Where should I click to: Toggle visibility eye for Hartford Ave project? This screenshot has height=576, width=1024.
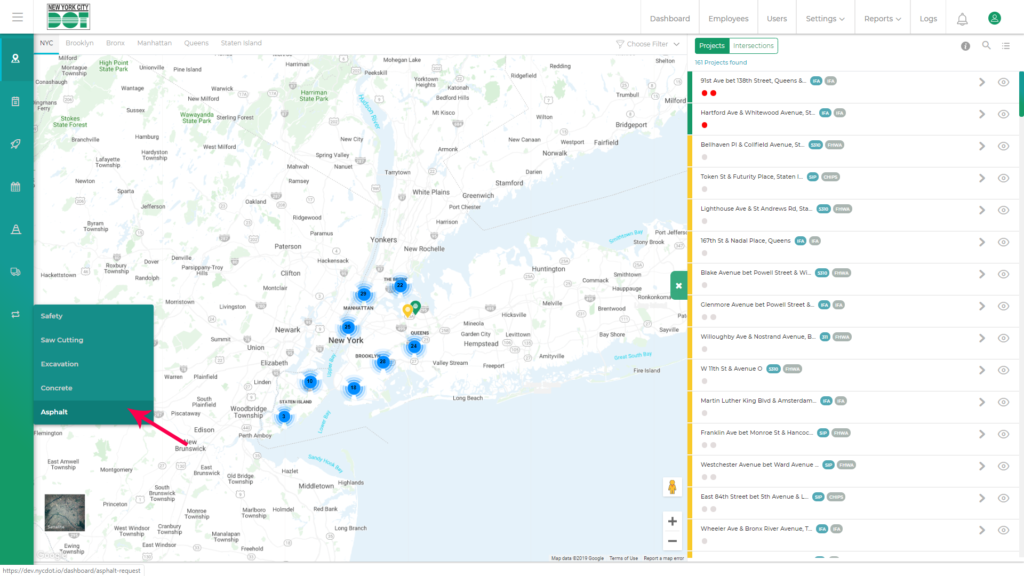click(1003, 114)
